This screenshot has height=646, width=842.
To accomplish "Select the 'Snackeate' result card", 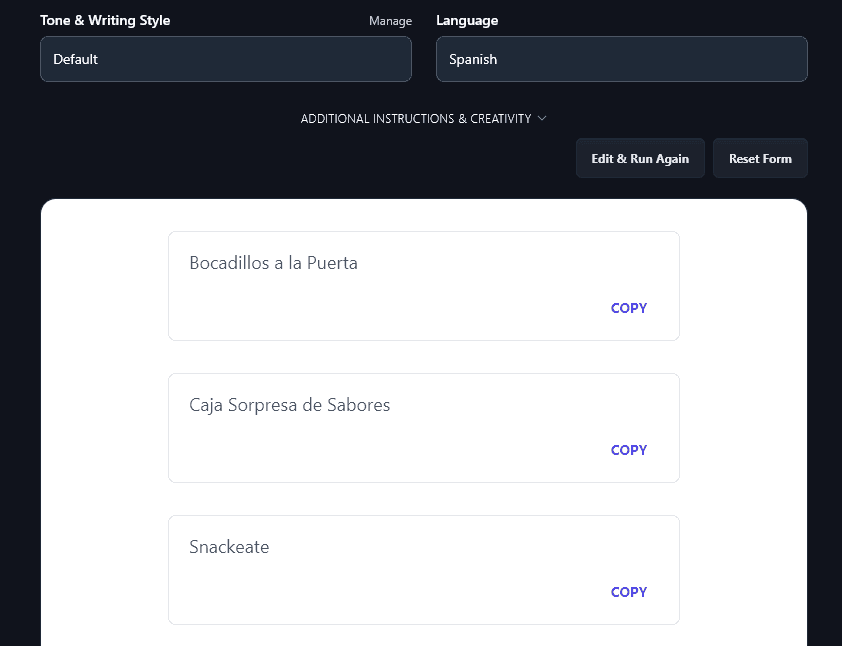I will [x=424, y=569].
